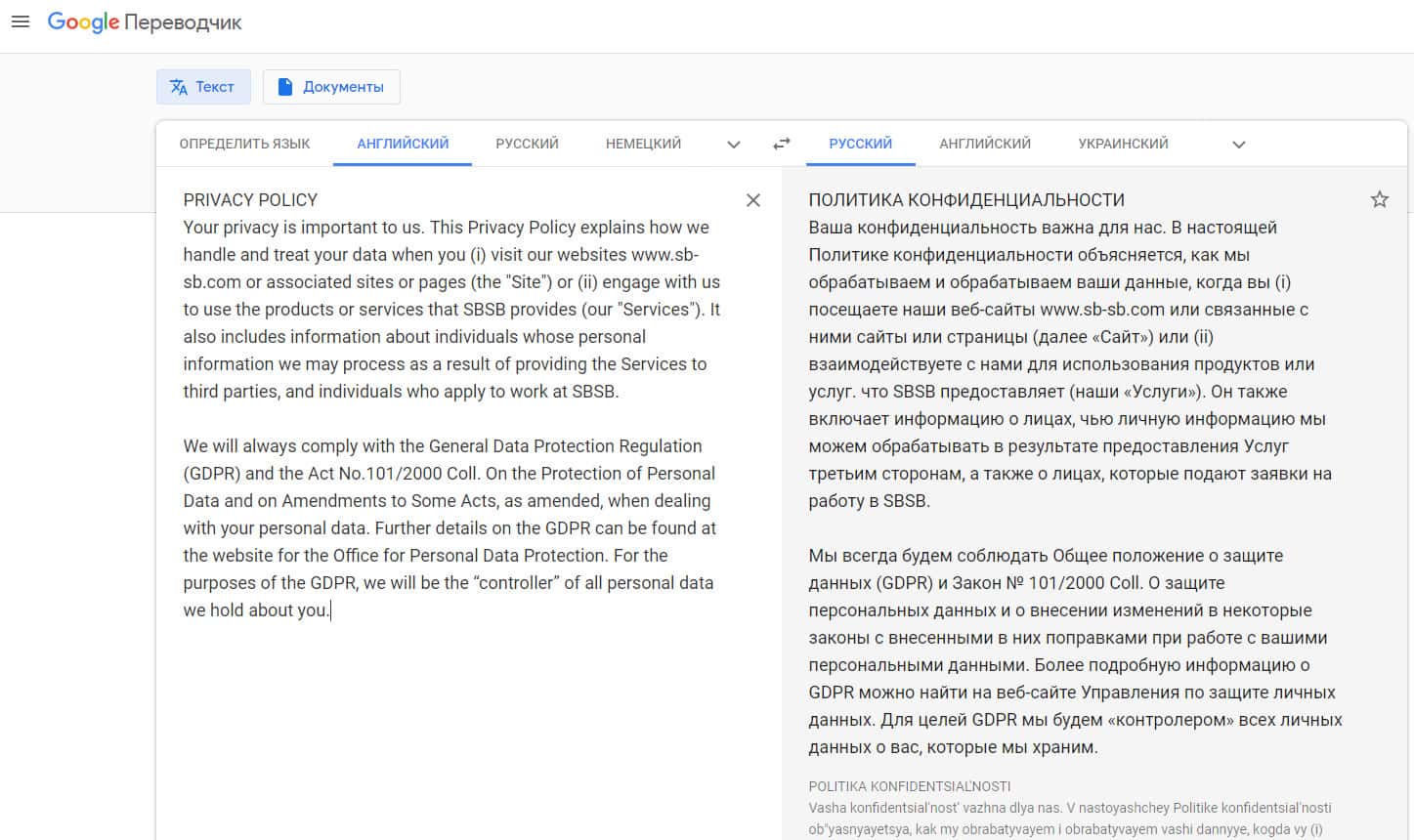The width and height of the screenshot is (1414, 840).
Task: Click the Russian translation output text
Action: pyautogui.click(x=1076, y=474)
